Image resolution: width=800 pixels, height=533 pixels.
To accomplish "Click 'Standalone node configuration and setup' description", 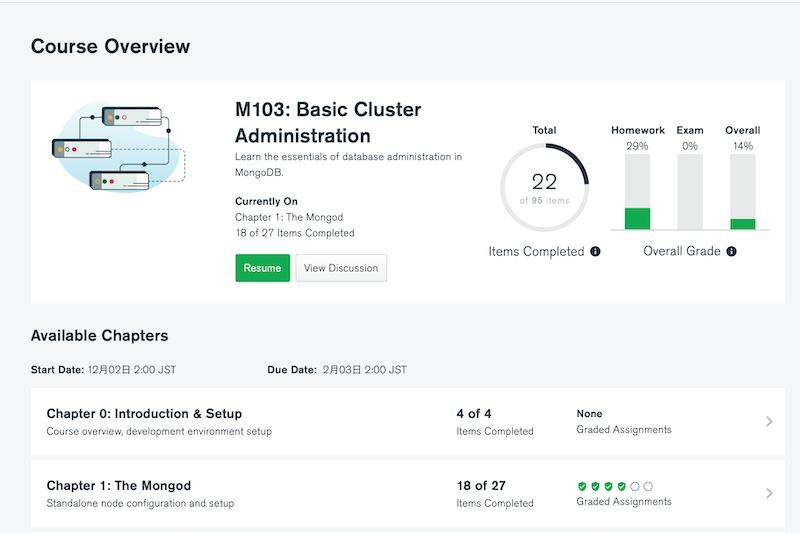I will 140,503.
